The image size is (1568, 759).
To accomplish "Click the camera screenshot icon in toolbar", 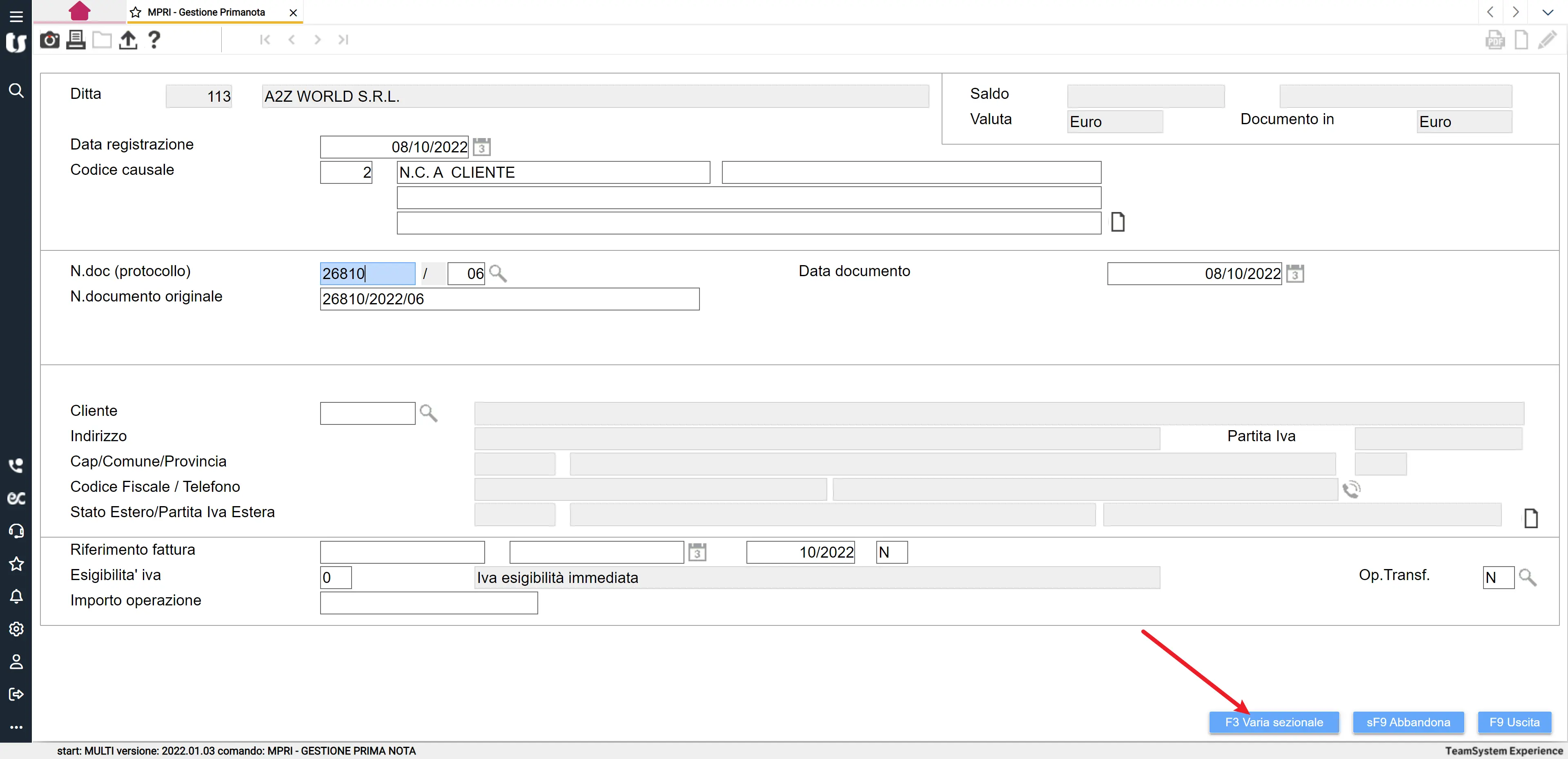I will pos(49,40).
